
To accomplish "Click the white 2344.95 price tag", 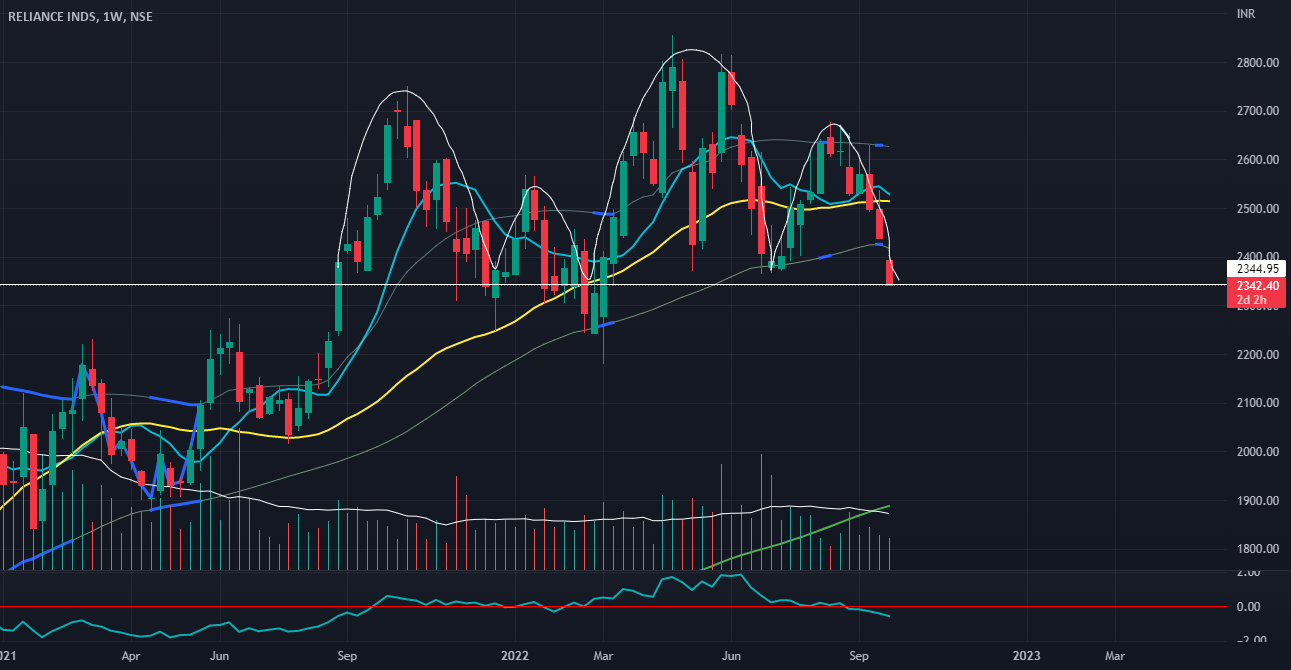I will [1255, 268].
